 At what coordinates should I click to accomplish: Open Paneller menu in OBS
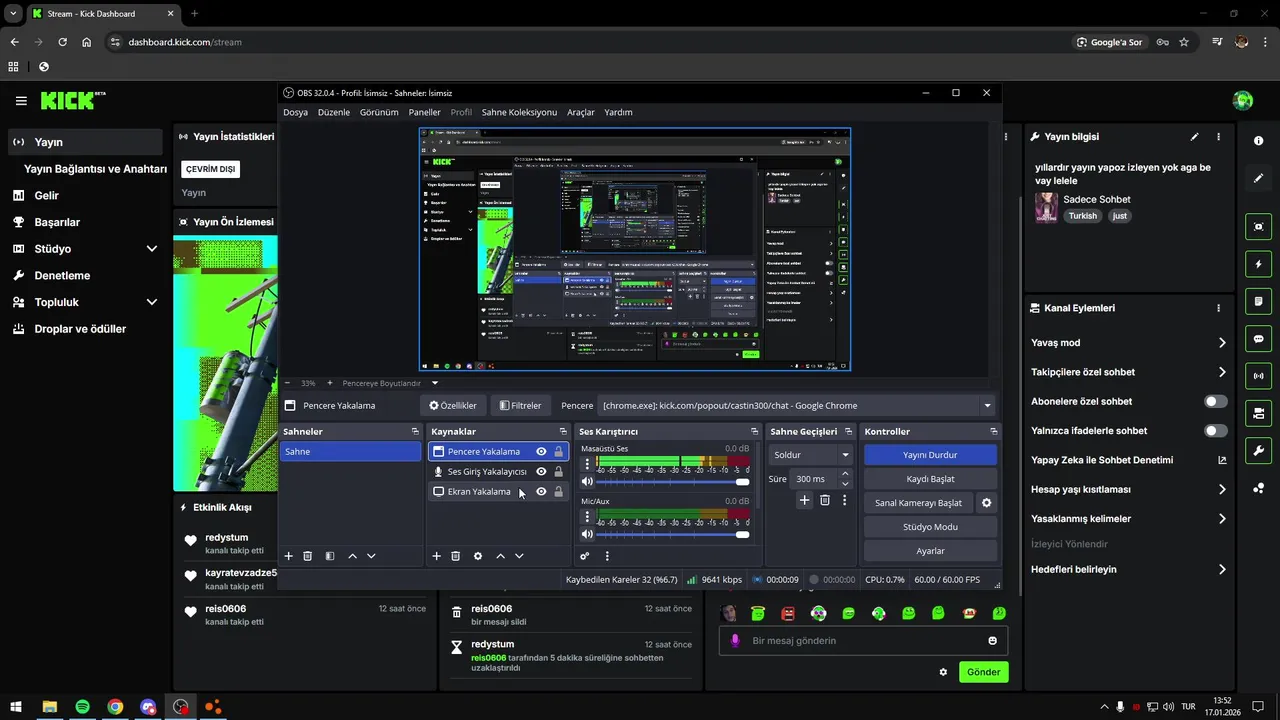[x=424, y=112]
